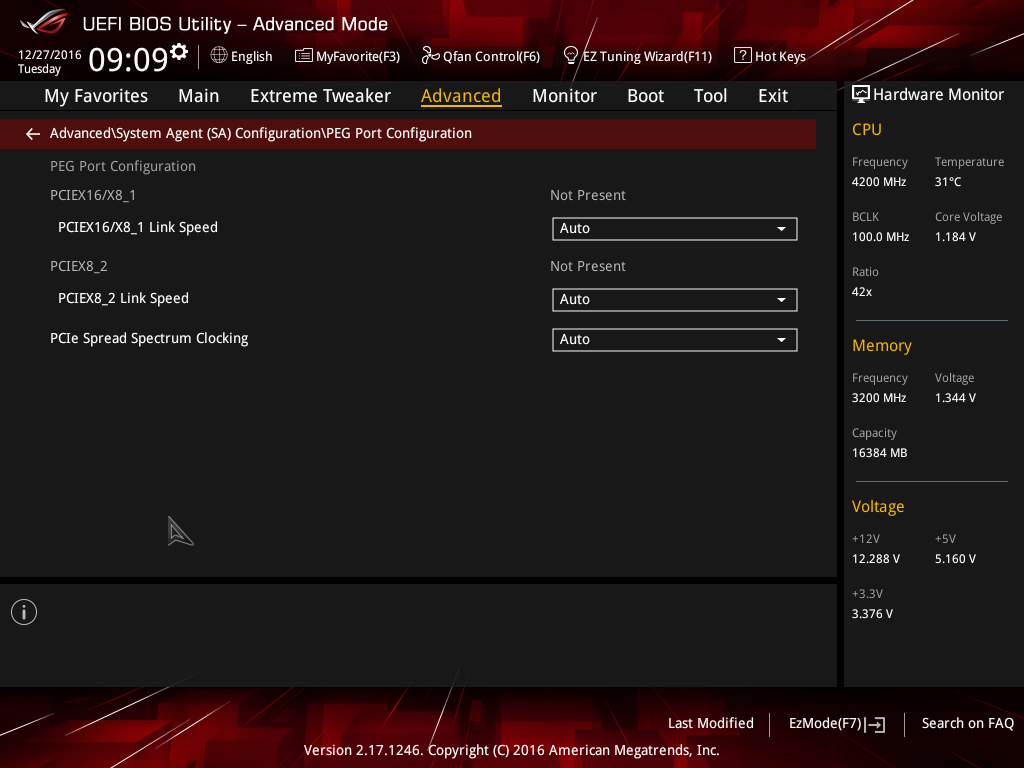Click Last Modified button
The width and height of the screenshot is (1024, 768).
pyautogui.click(x=711, y=724)
